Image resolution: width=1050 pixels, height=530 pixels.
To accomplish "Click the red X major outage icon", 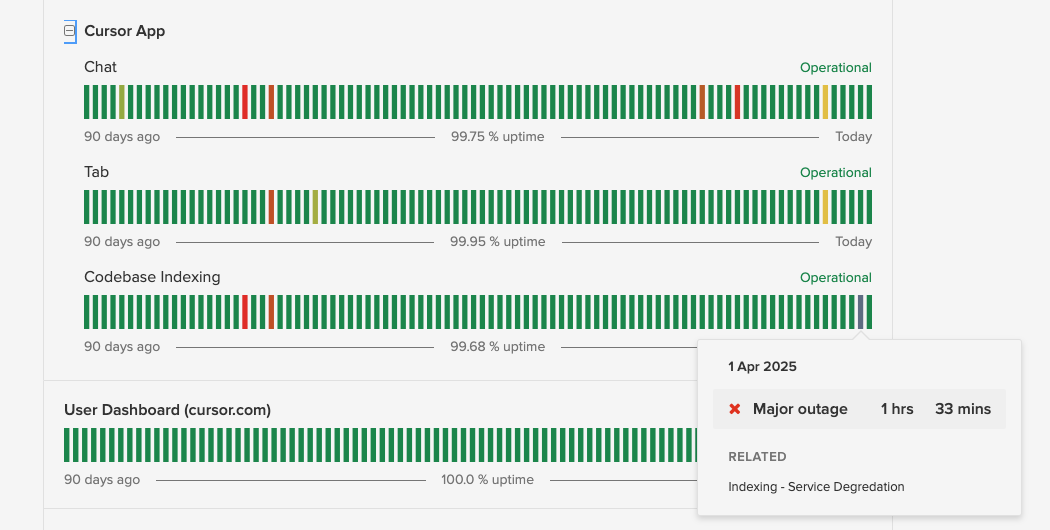I will coord(735,409).
